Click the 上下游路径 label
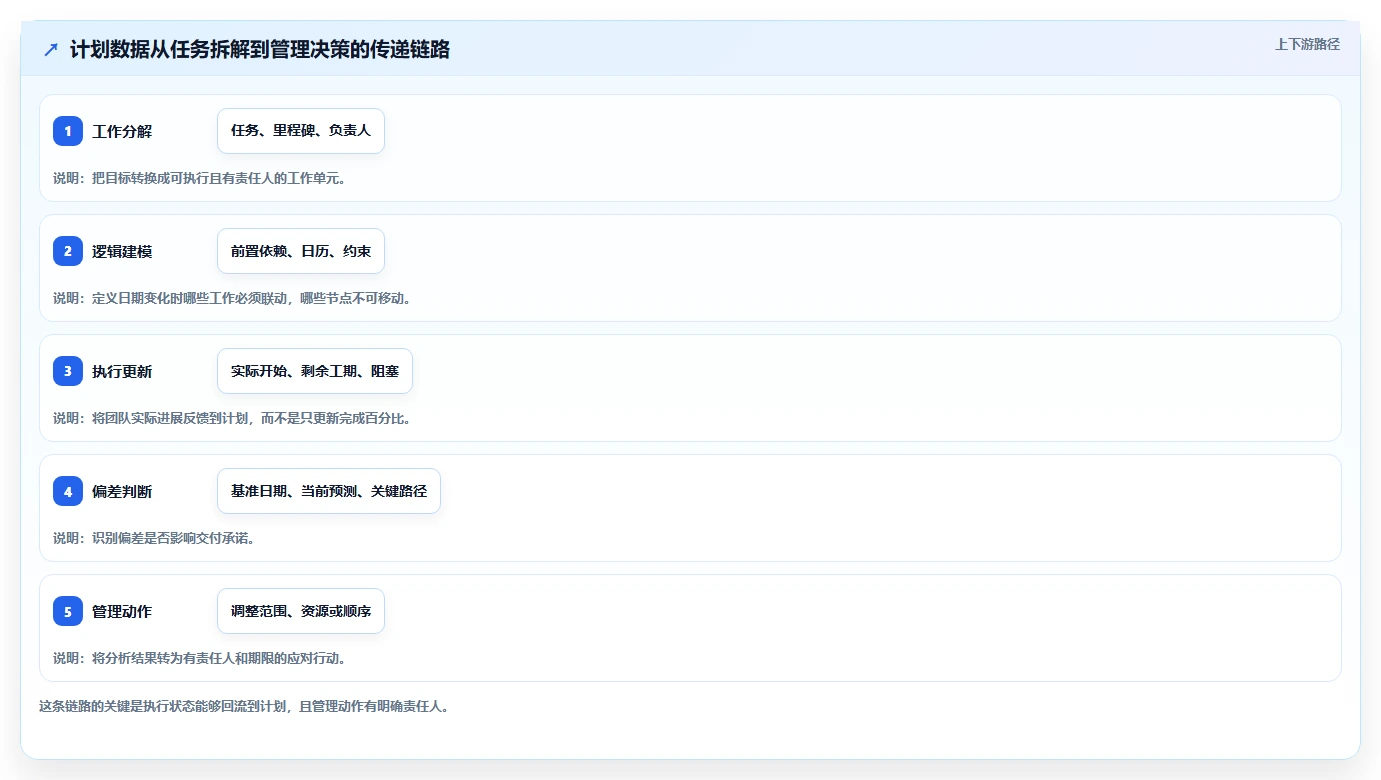The height and width of the screenshot is (780, 1381). [1307, 44]
